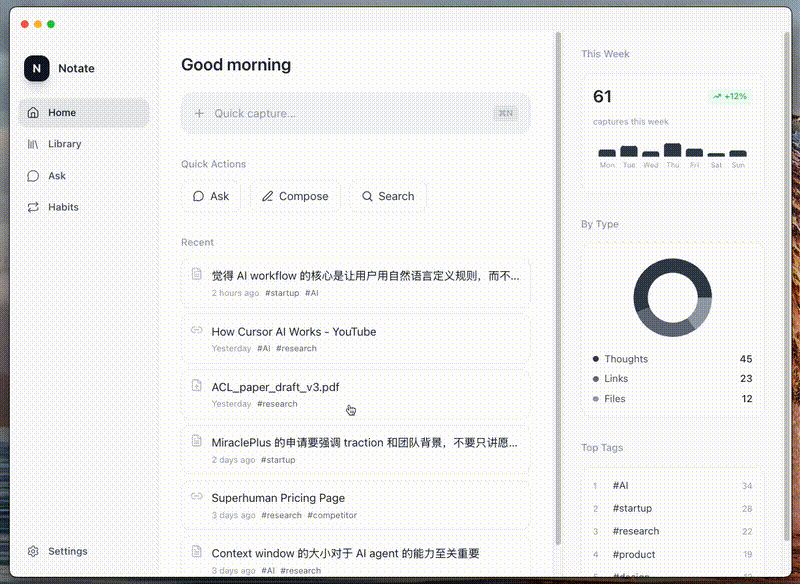Toggle the Files legend dot

tap(595, 399)
